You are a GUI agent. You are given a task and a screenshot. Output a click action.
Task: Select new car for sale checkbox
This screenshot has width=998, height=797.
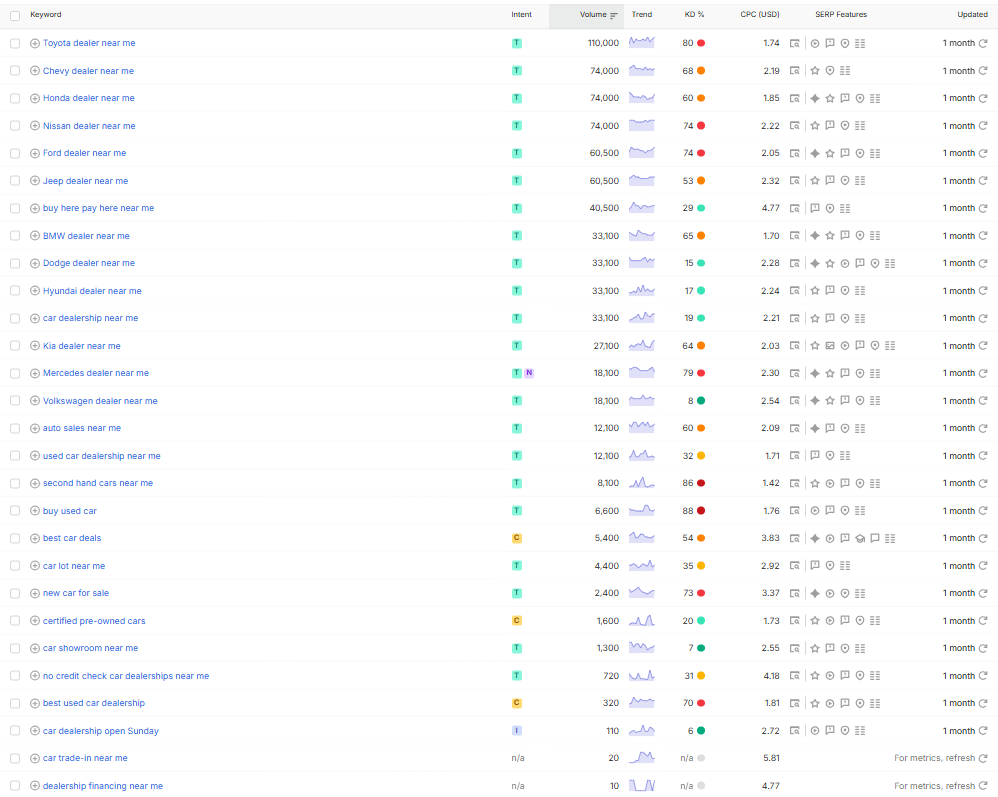[x=15, y=593]
